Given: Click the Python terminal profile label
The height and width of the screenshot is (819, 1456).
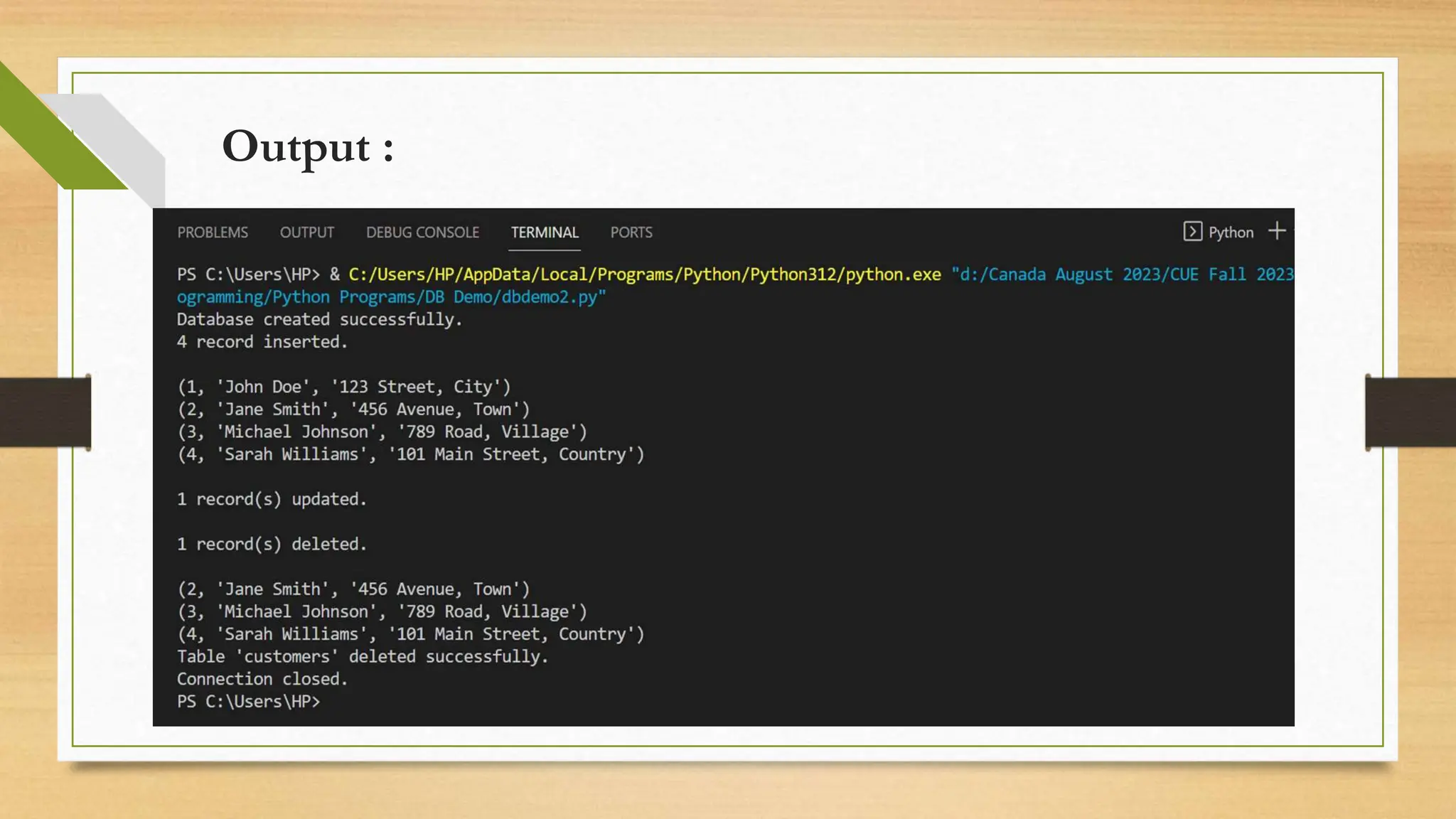Looking at the screenshot, I should point(1231,232).
